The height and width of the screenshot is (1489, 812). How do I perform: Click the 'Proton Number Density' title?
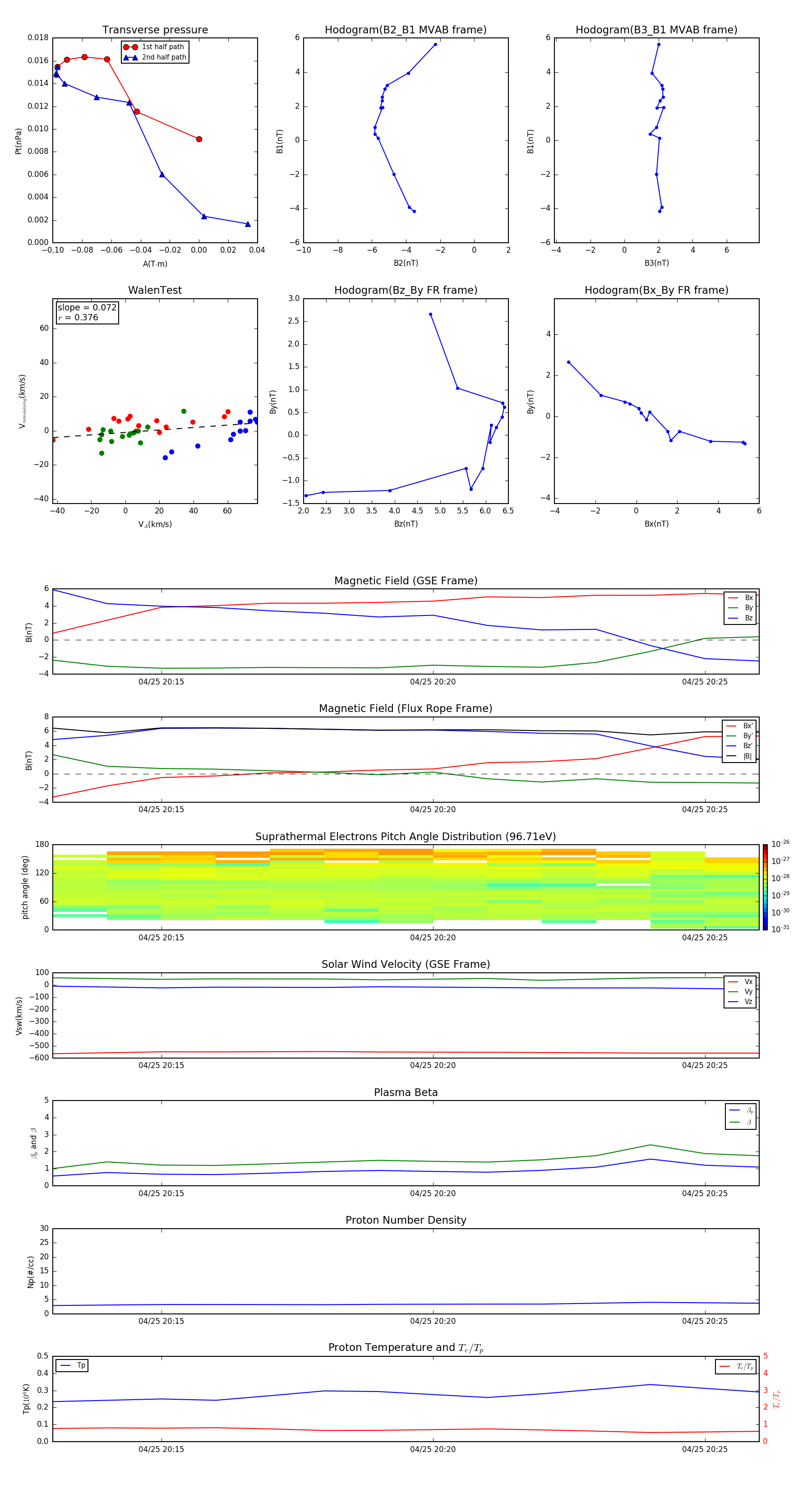tap(406, 1220)
